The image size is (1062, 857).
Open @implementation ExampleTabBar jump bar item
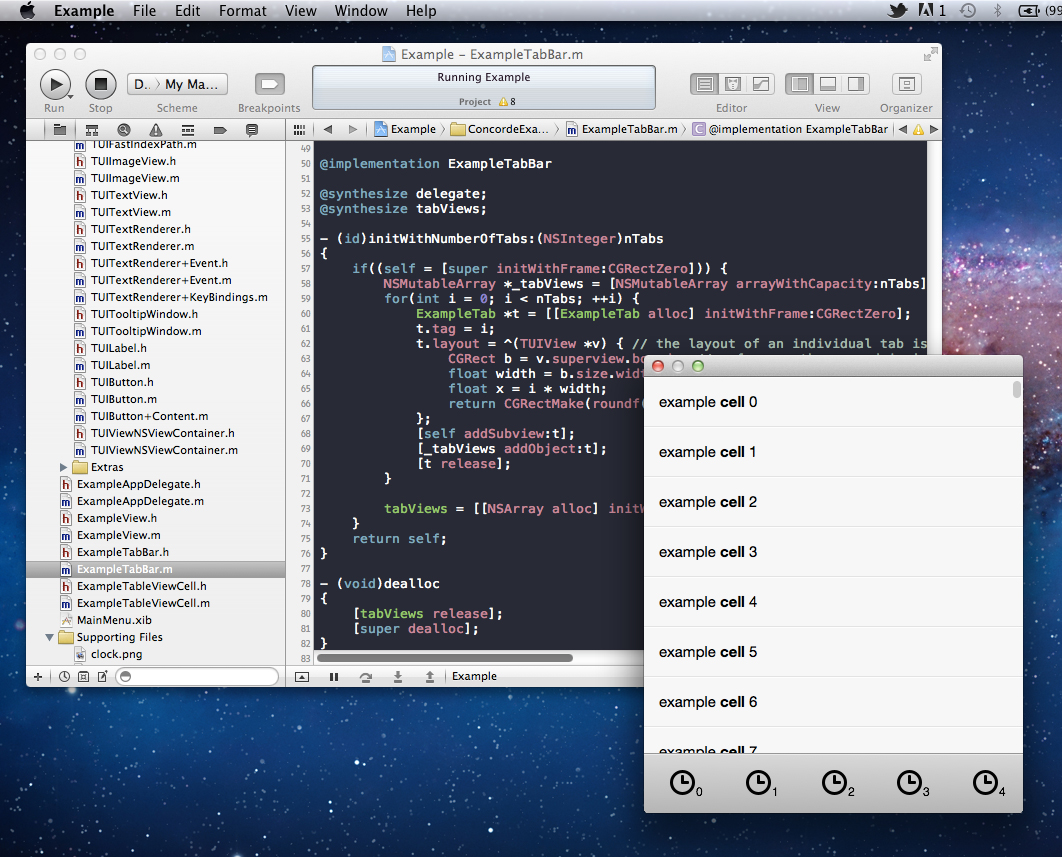790,129
